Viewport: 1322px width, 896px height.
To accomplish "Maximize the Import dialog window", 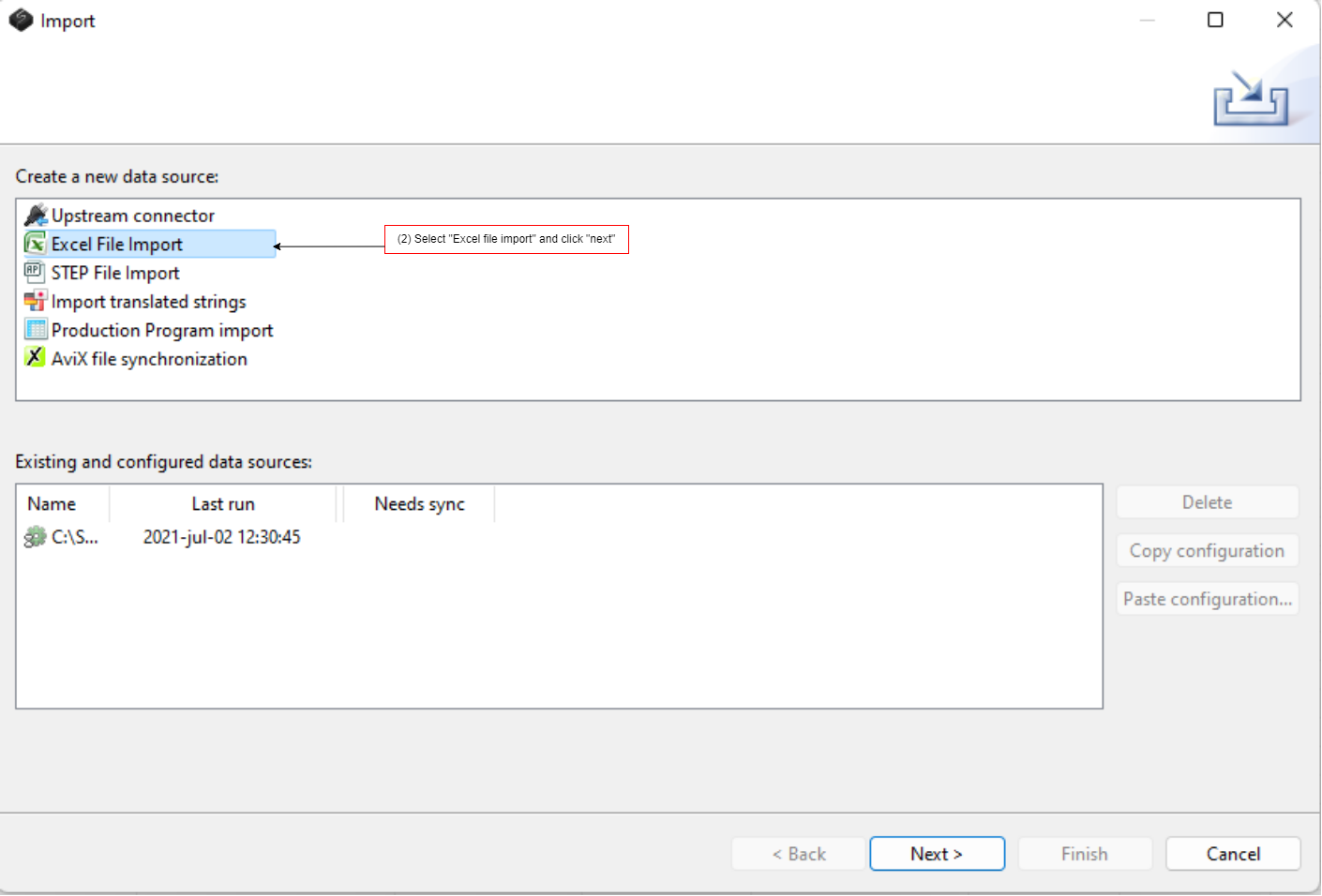I will [1215, 20].
